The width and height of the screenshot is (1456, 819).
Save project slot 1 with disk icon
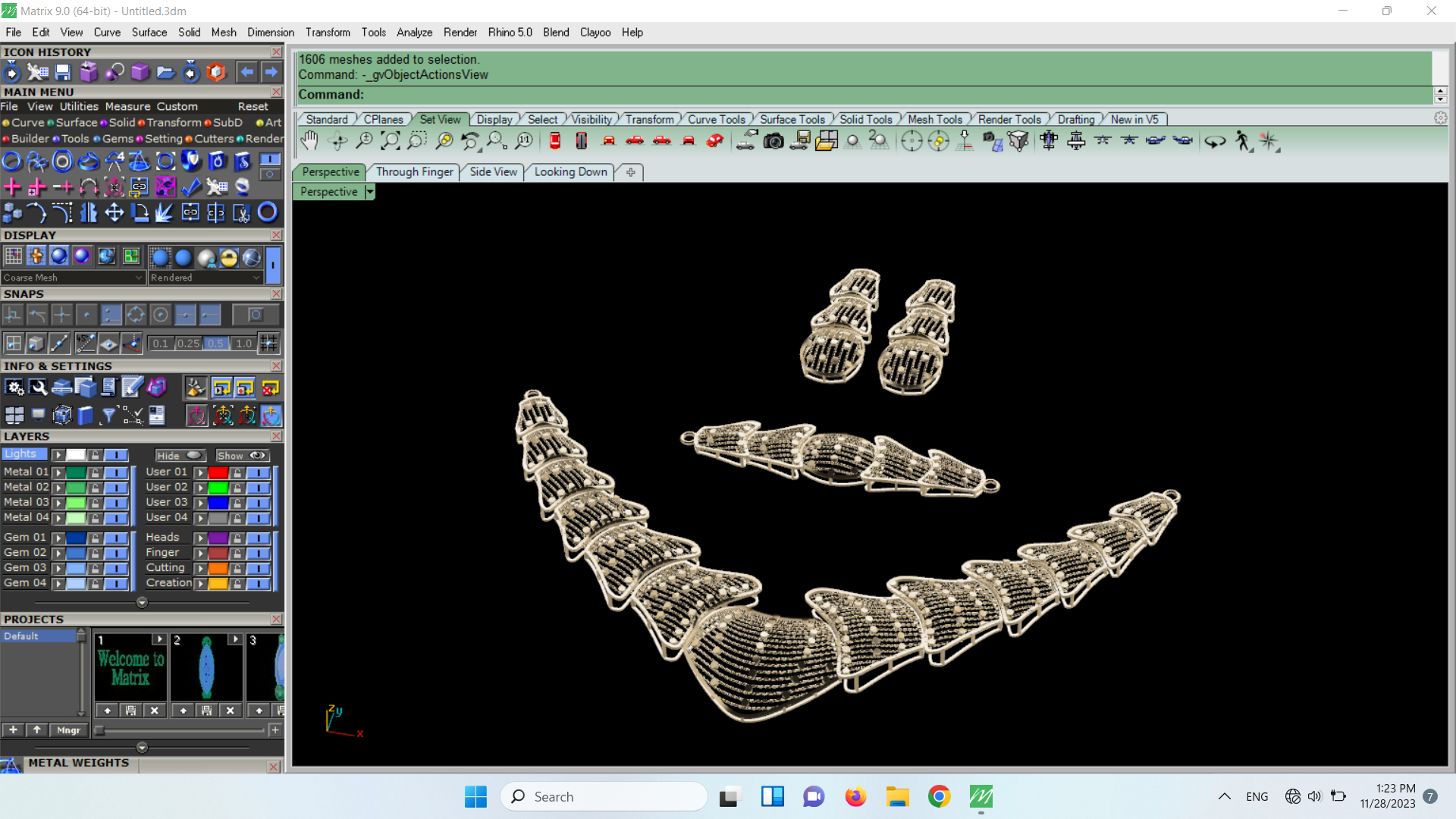tap(130, 711)
